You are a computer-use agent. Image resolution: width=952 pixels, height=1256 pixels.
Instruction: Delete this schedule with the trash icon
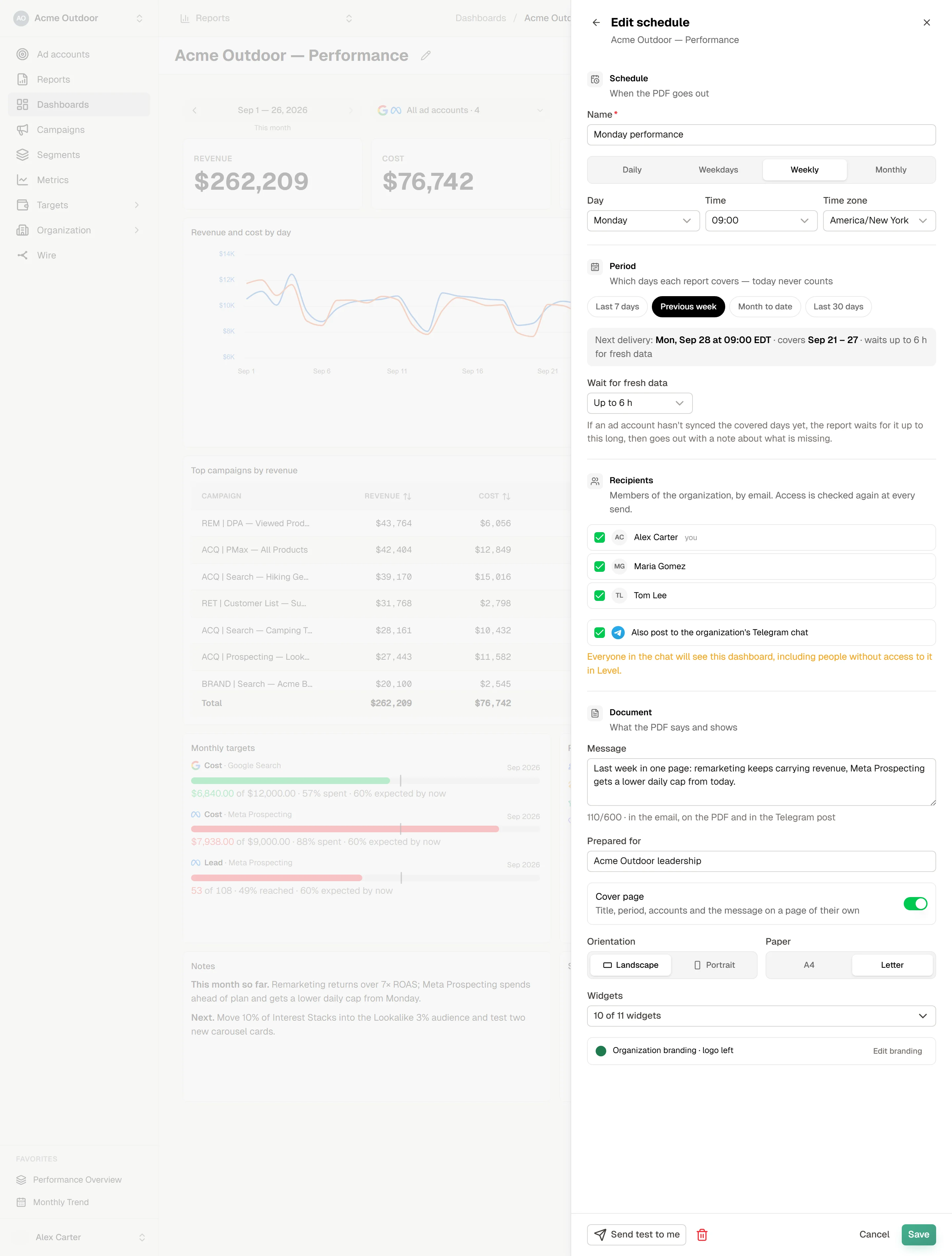[x=702, y=1235]
